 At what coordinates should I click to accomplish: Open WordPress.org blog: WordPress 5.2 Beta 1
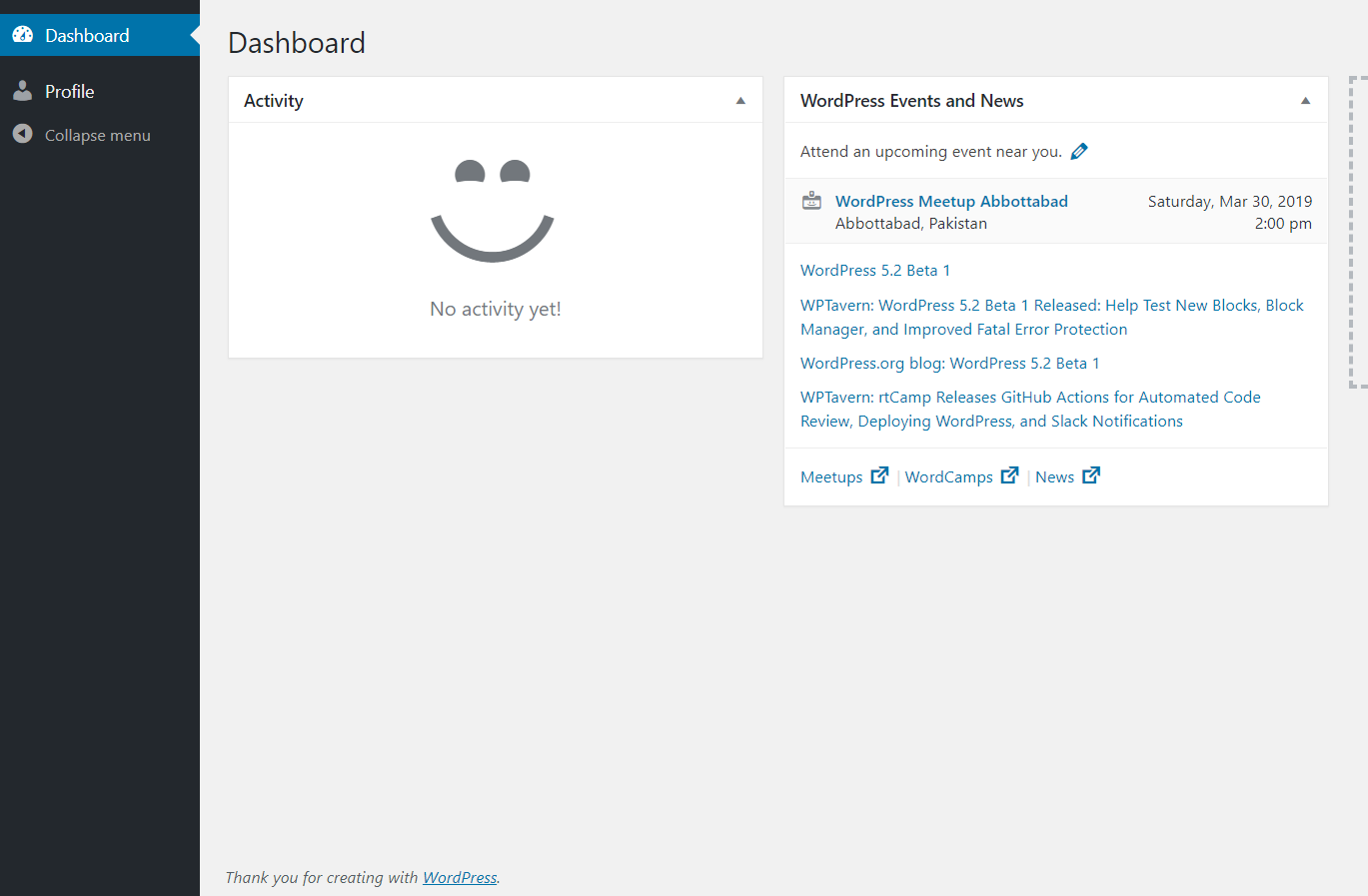pos(950,364)
